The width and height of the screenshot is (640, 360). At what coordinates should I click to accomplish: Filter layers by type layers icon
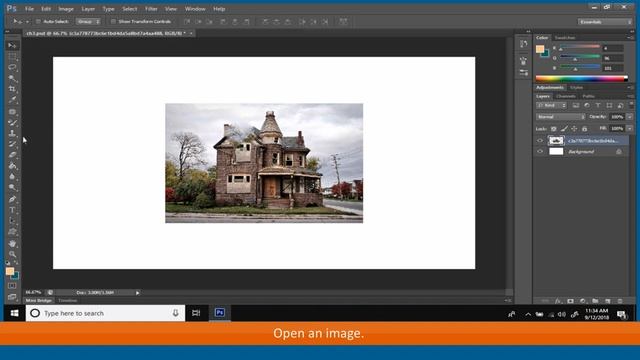[x=598, y=105]
